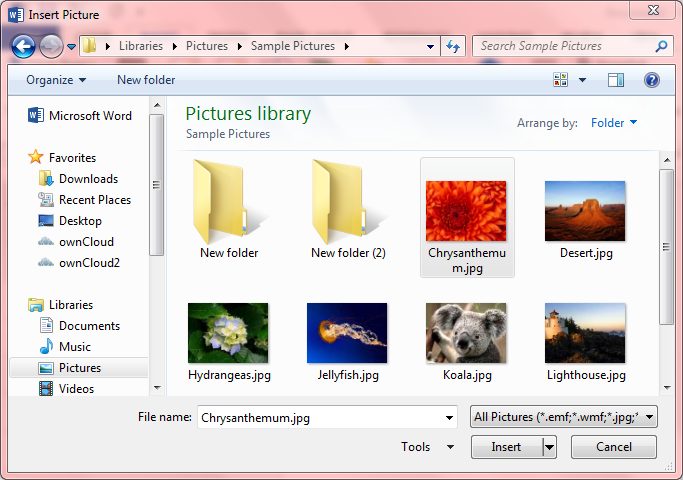The height and width of the screenshot is (480, 683).
Task: Refresh the Sample Pictures folder view
Action: [453, 46]
